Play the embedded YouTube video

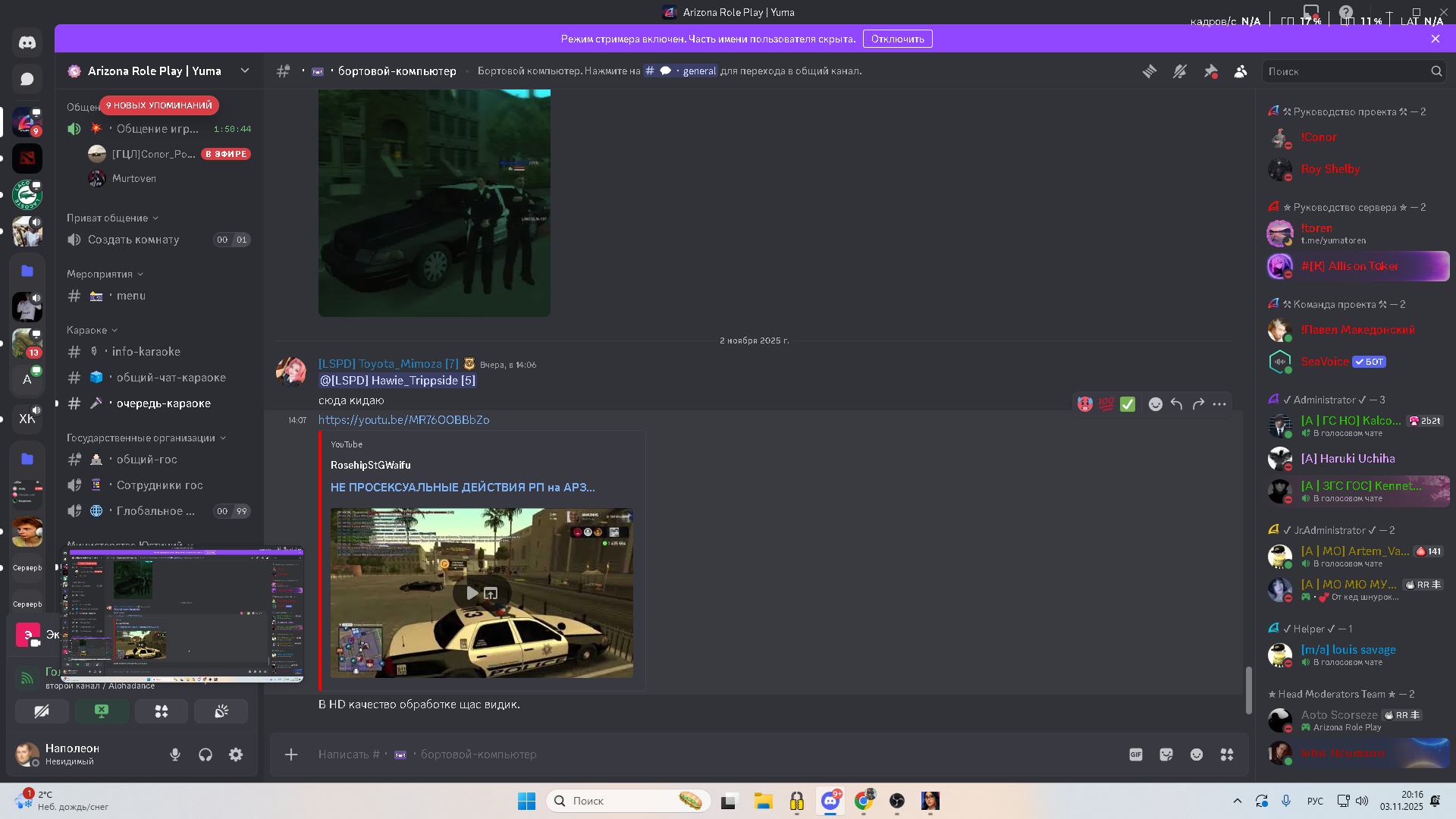tap(472, 593)
